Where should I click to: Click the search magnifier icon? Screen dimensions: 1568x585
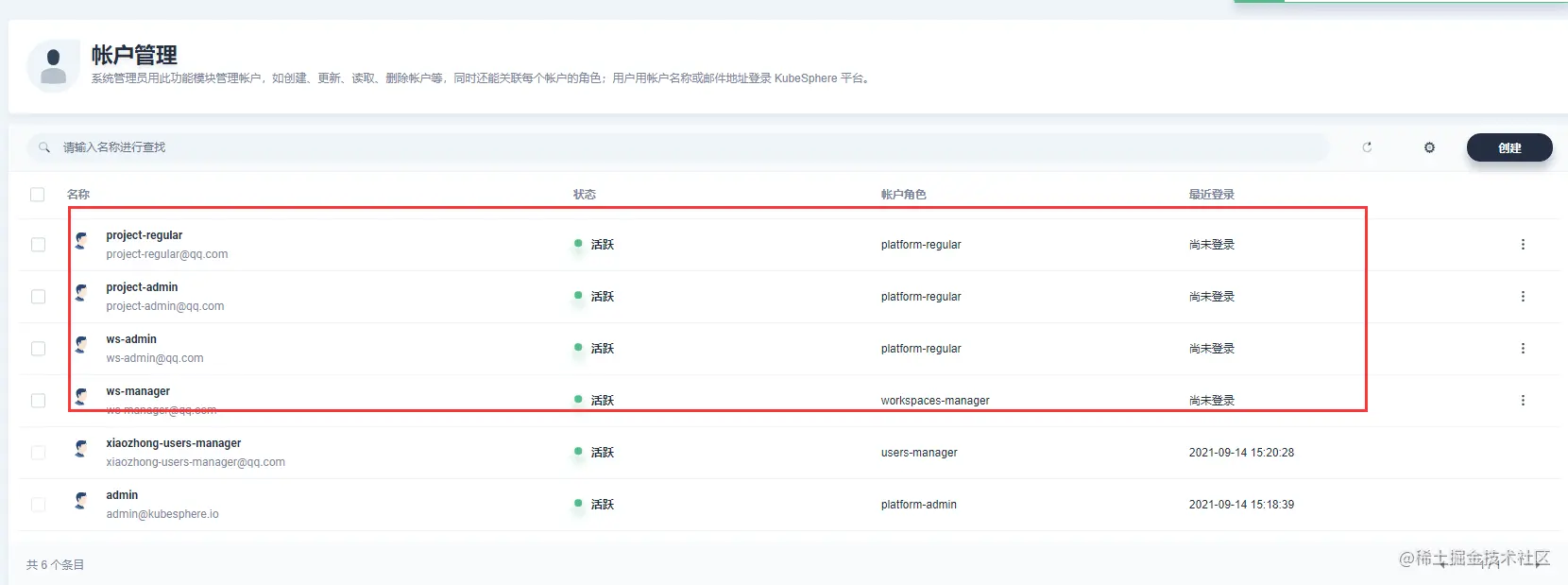[44, 147]
